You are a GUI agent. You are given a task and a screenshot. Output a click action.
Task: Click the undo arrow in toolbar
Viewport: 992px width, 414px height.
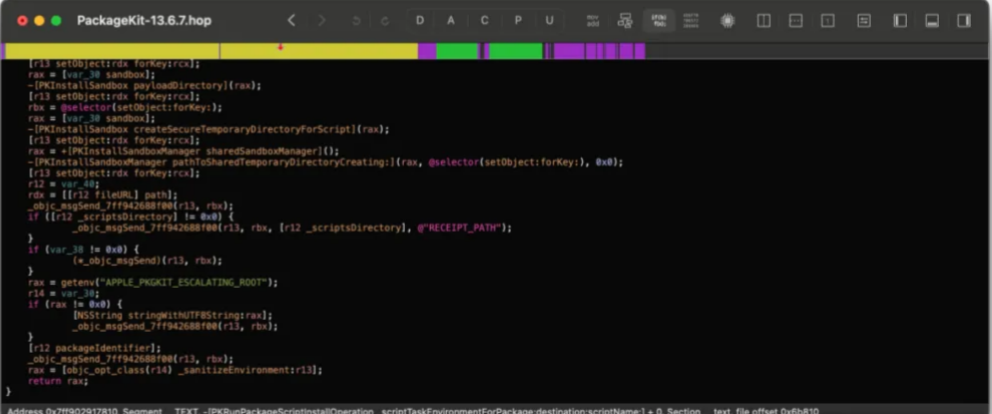click(x=356, y=21)
